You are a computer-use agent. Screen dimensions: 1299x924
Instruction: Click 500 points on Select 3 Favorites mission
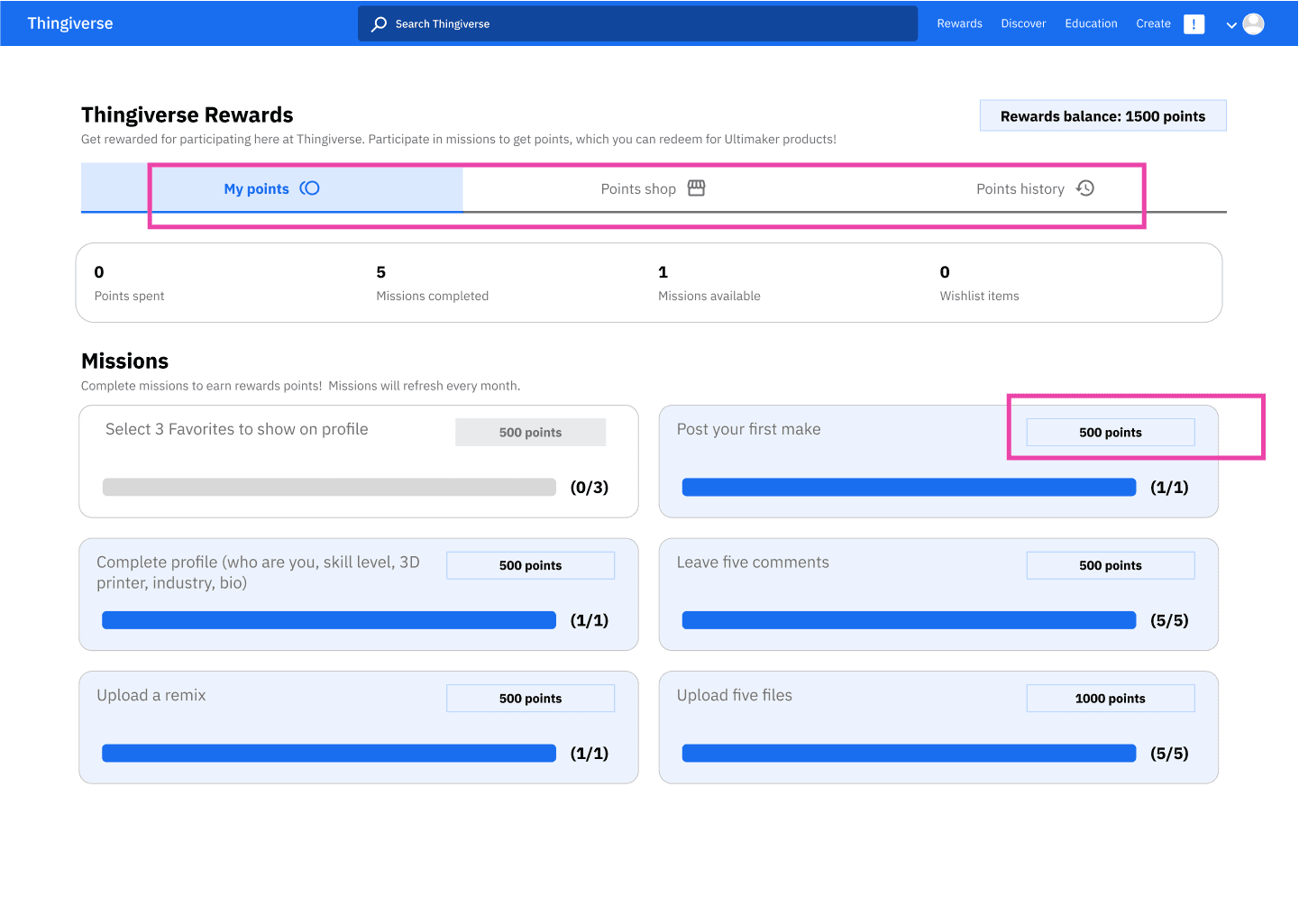tap(530, 433)
